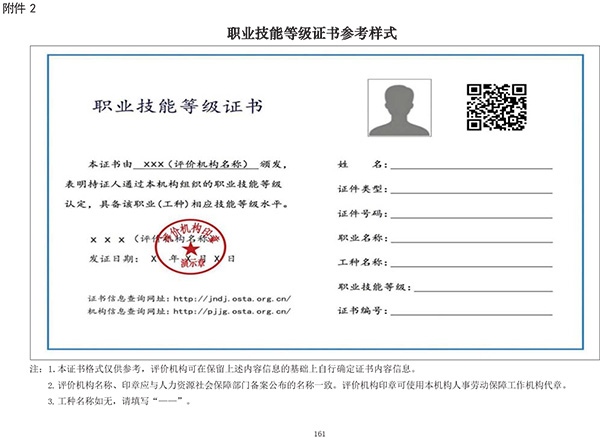
Task: Click the 证件号码 label
Action: (x=362, y=213)
